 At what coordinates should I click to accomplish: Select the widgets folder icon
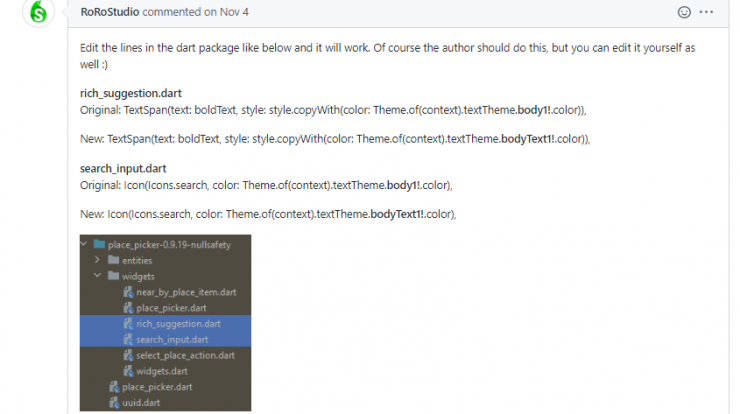coord(113,275)
